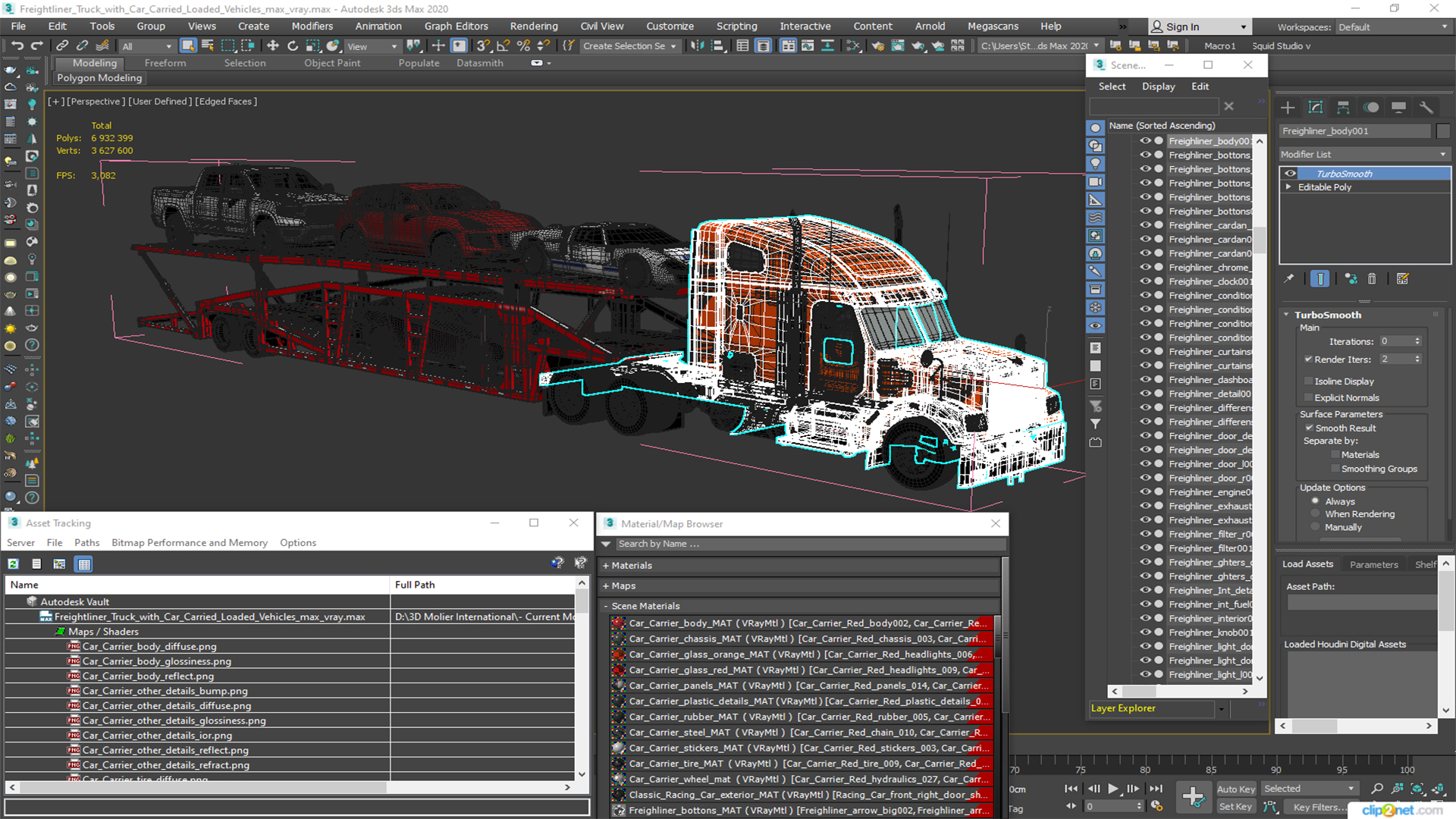Open reference coordinate View dropdown
Image resolution: width=1456 pixels, height=819 pixels.
372,46
